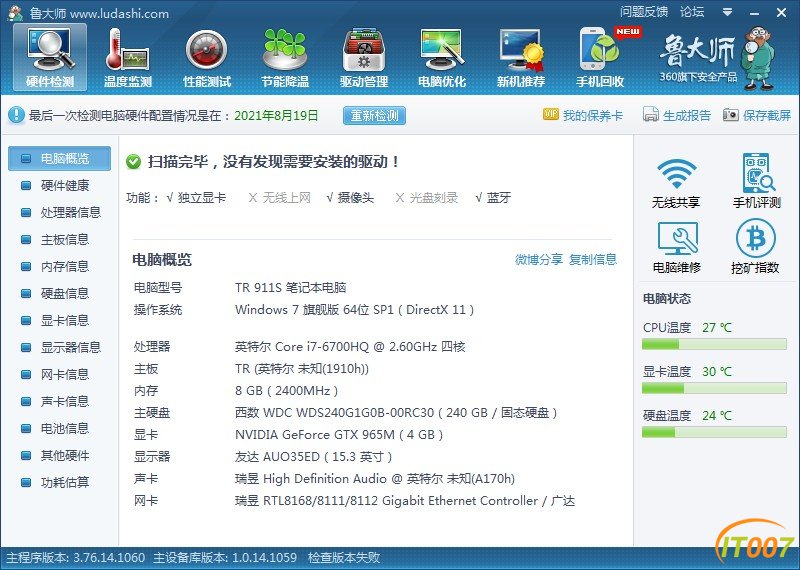800x570 pixels.
Task: Open 无线共享 wifi sharing tool
Action: coord(676,182)
